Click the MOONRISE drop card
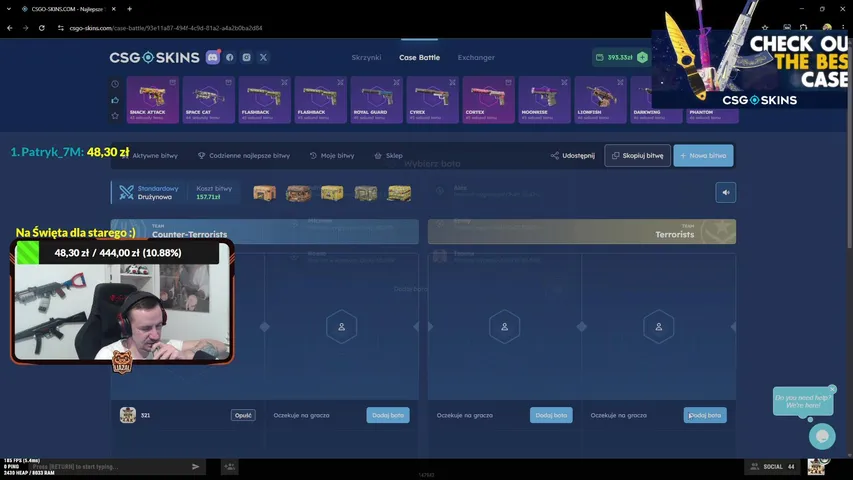Viewport: 853px width, 480px height. 545,100
